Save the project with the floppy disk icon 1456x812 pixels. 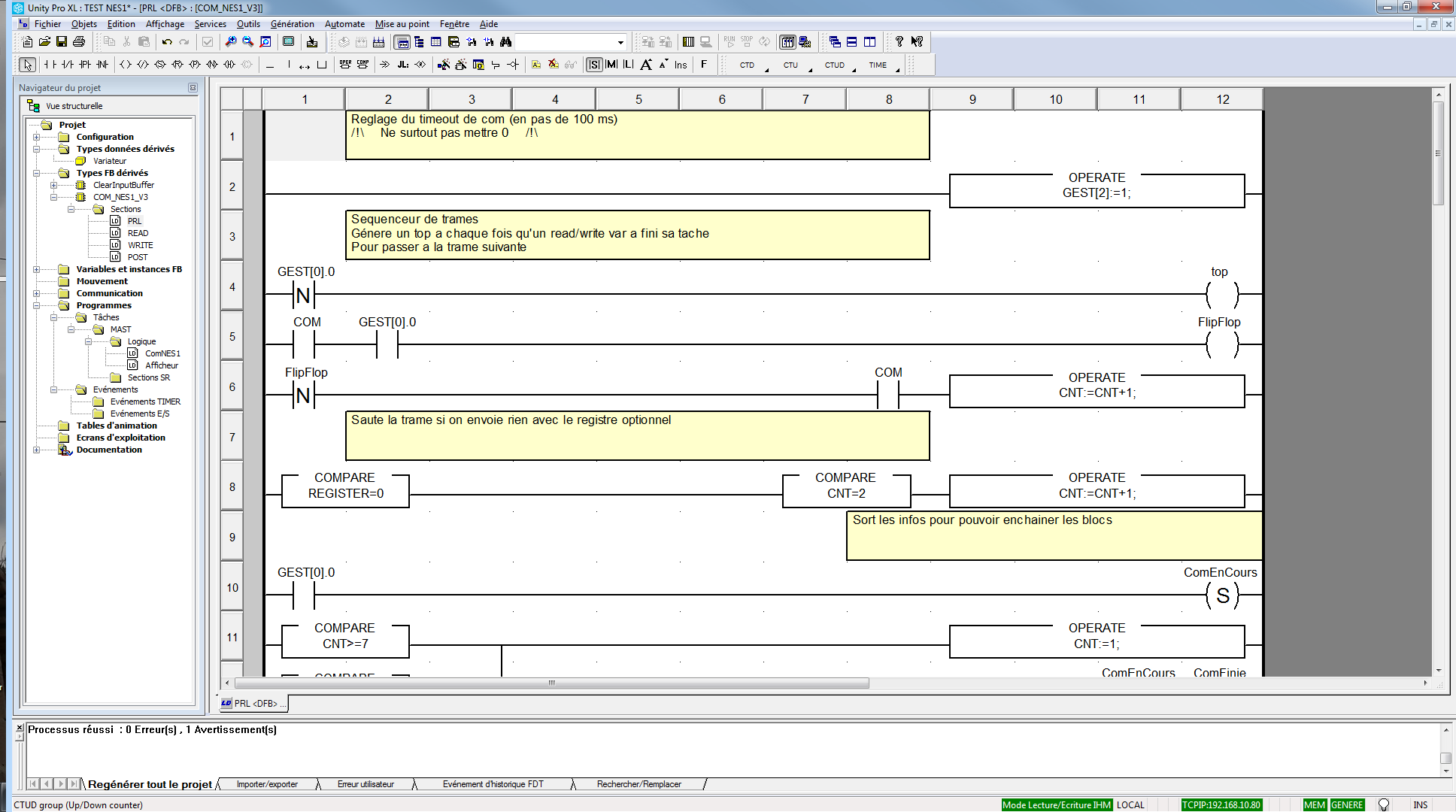62,42
